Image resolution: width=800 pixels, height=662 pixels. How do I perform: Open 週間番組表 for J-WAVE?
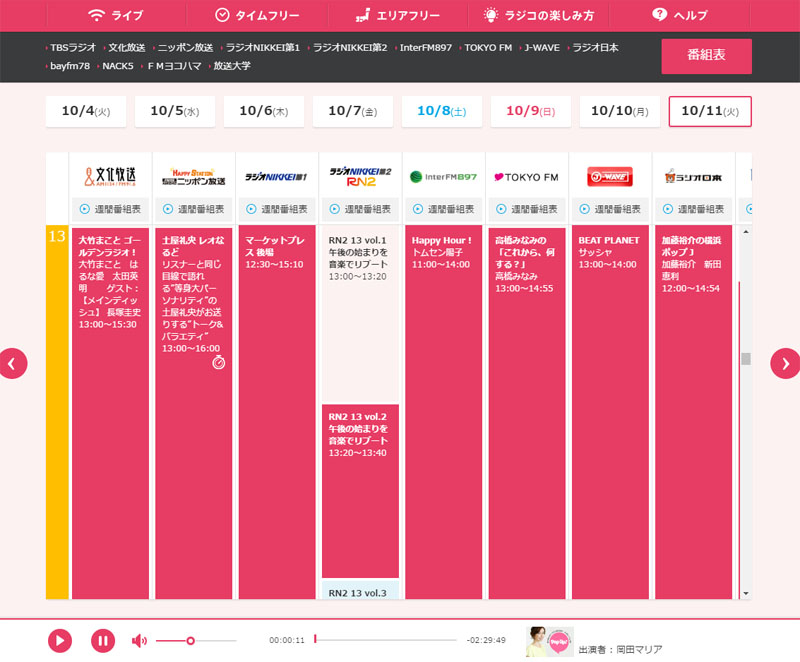pos(610,209)
